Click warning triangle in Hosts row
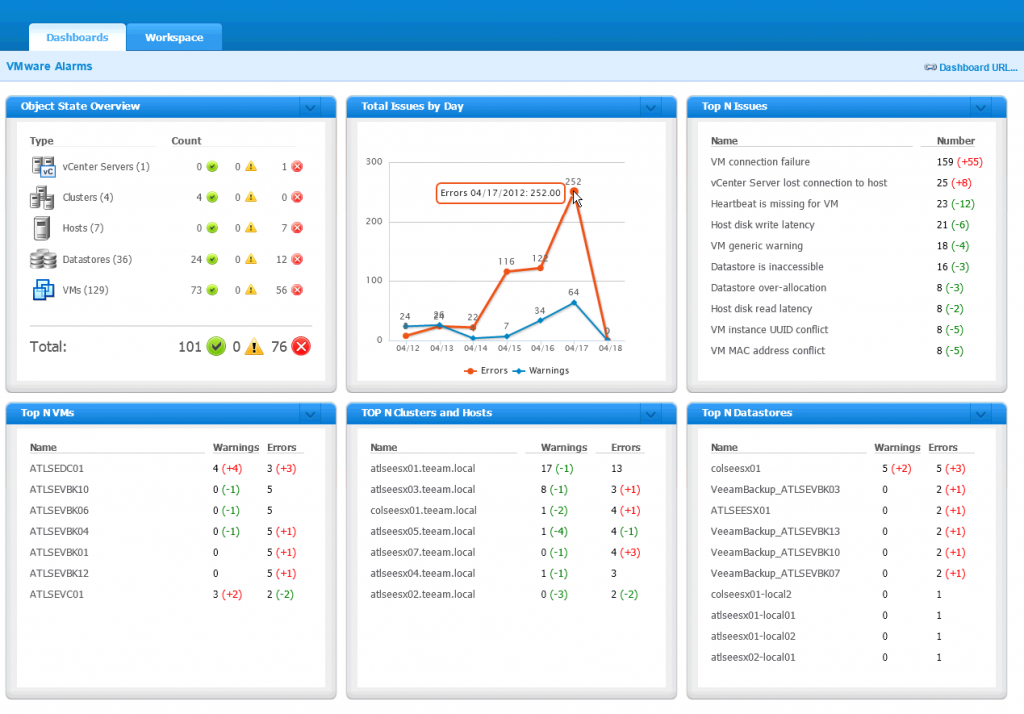 coord(251,228)
